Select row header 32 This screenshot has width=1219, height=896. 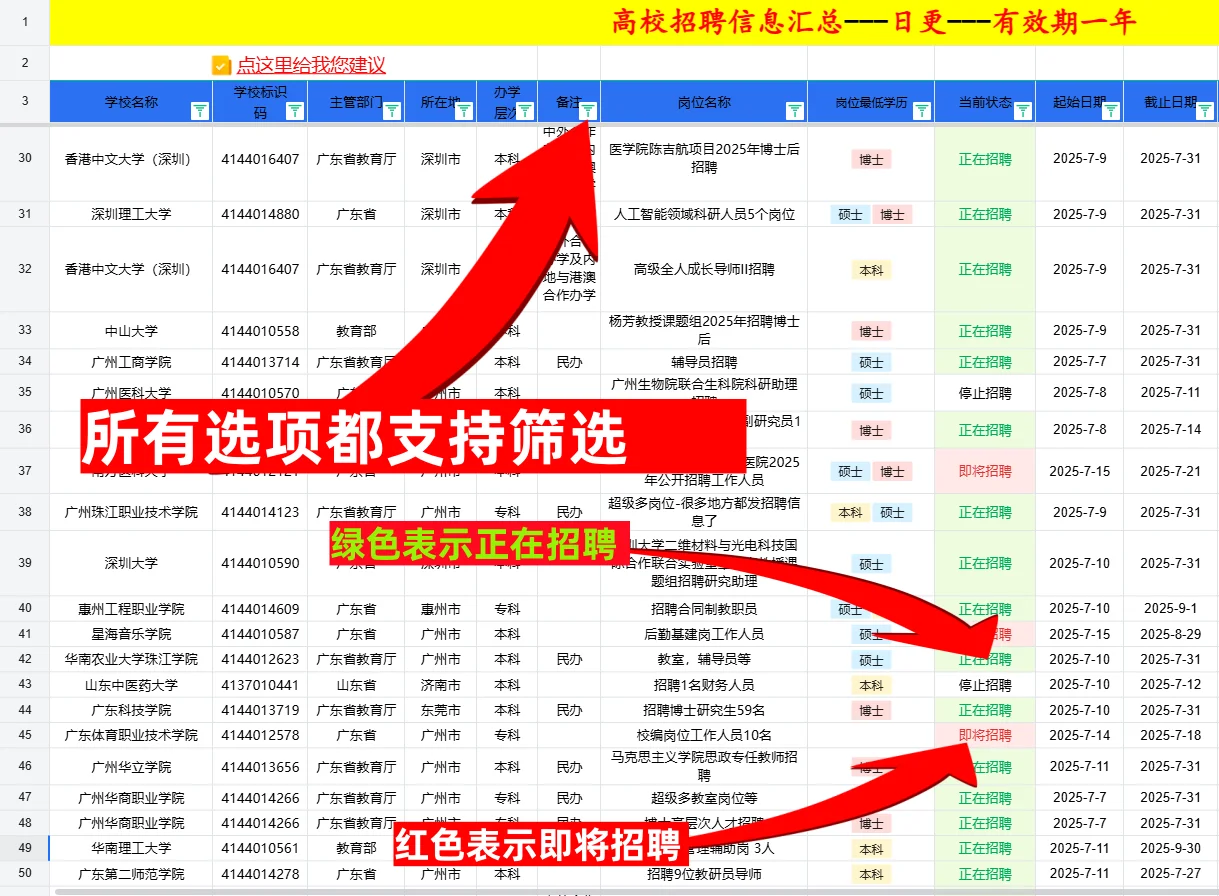tap(25, 269)
